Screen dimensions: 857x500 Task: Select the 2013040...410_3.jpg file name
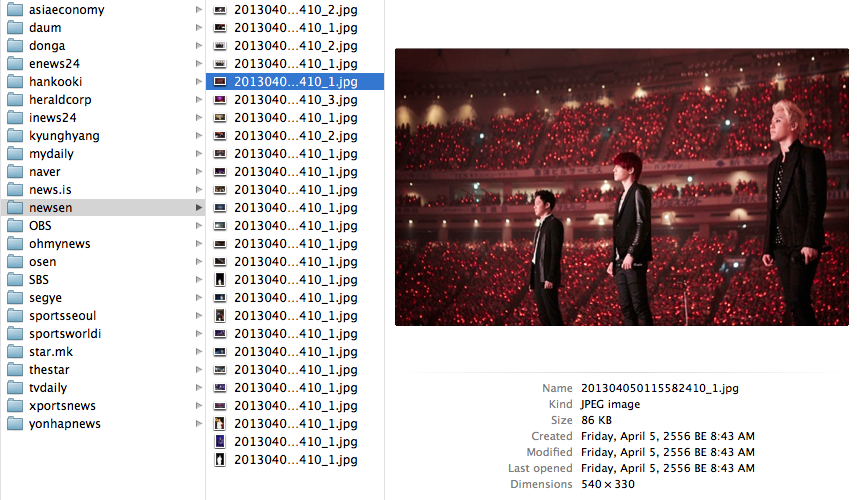click(296, 100)
